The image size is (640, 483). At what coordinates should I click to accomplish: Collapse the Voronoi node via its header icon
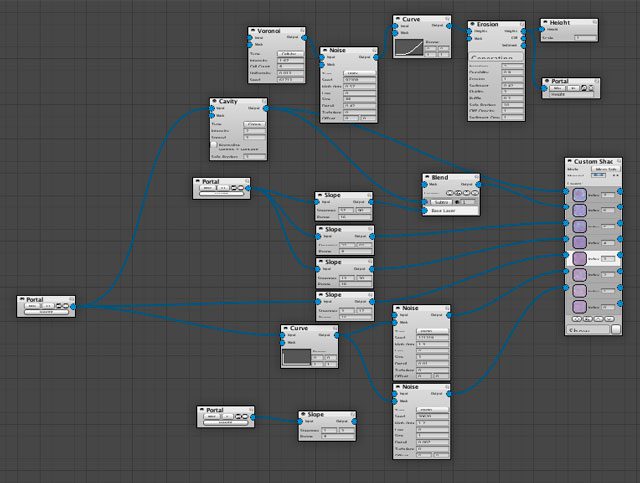pos(252,31)
